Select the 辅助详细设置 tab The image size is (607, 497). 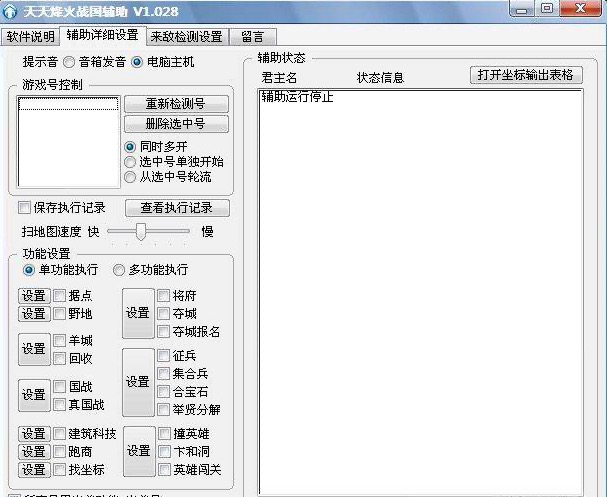(x=103, y=35)
